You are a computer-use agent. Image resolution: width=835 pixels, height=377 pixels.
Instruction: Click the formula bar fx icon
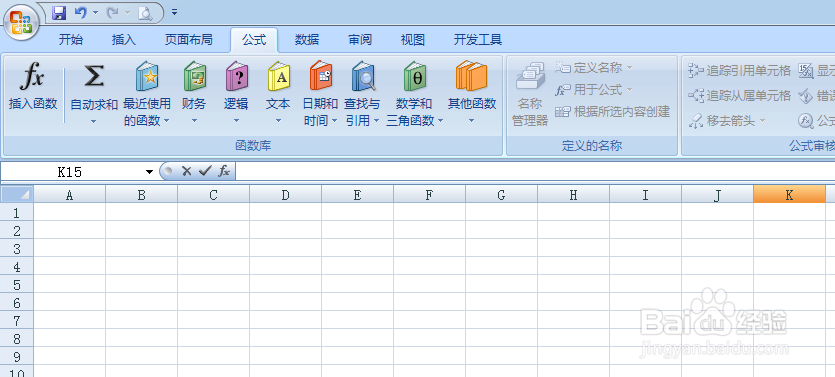[224, 171]
